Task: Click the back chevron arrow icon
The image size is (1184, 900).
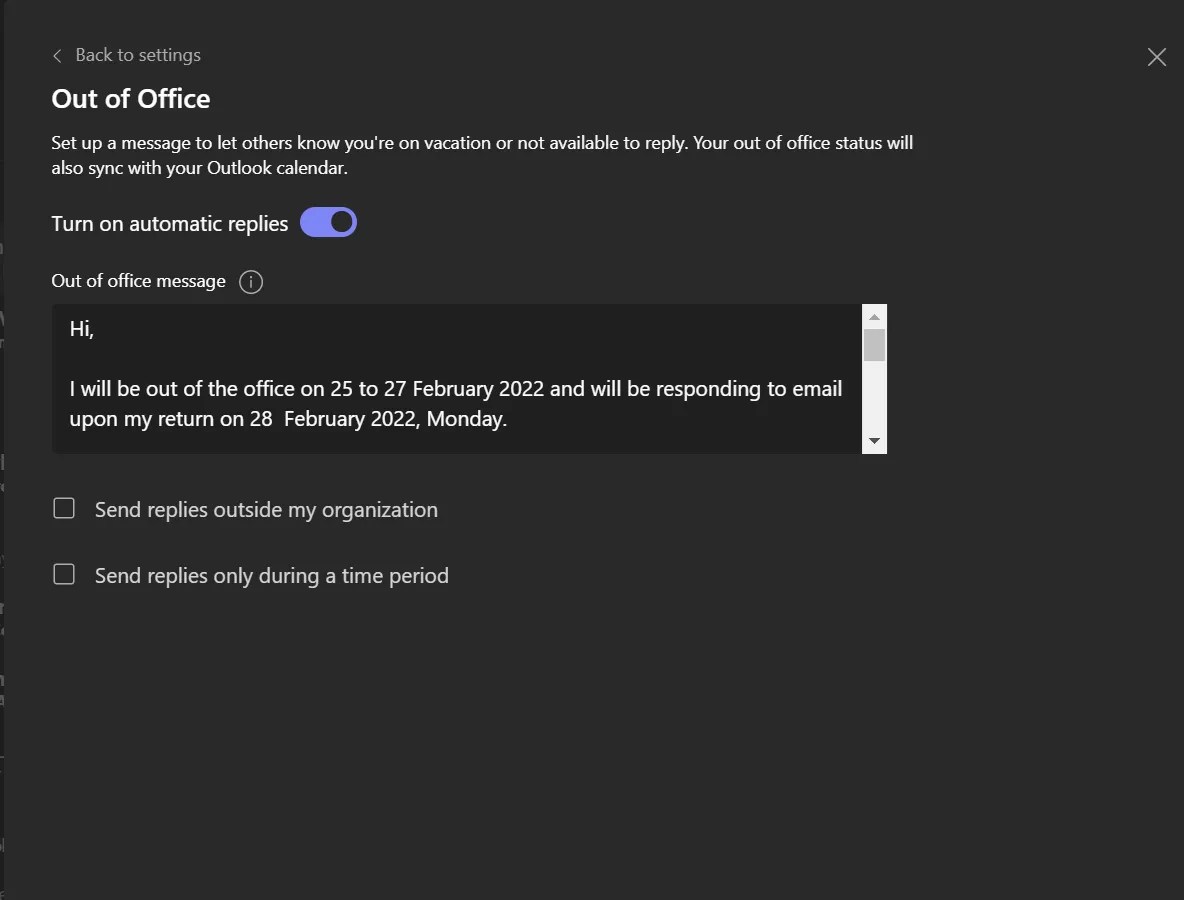Action: pos(57,55)
